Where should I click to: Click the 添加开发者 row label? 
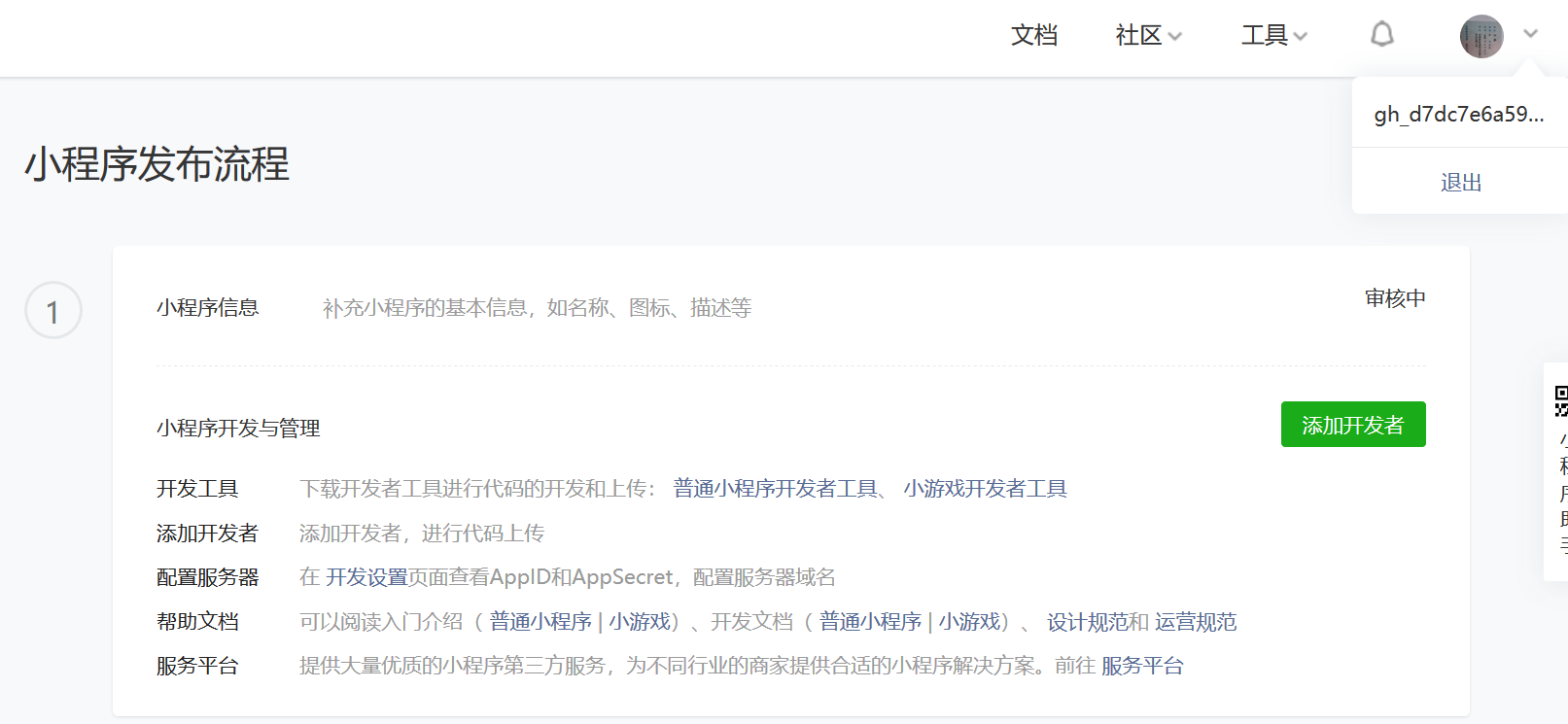[x=207, y=534]
